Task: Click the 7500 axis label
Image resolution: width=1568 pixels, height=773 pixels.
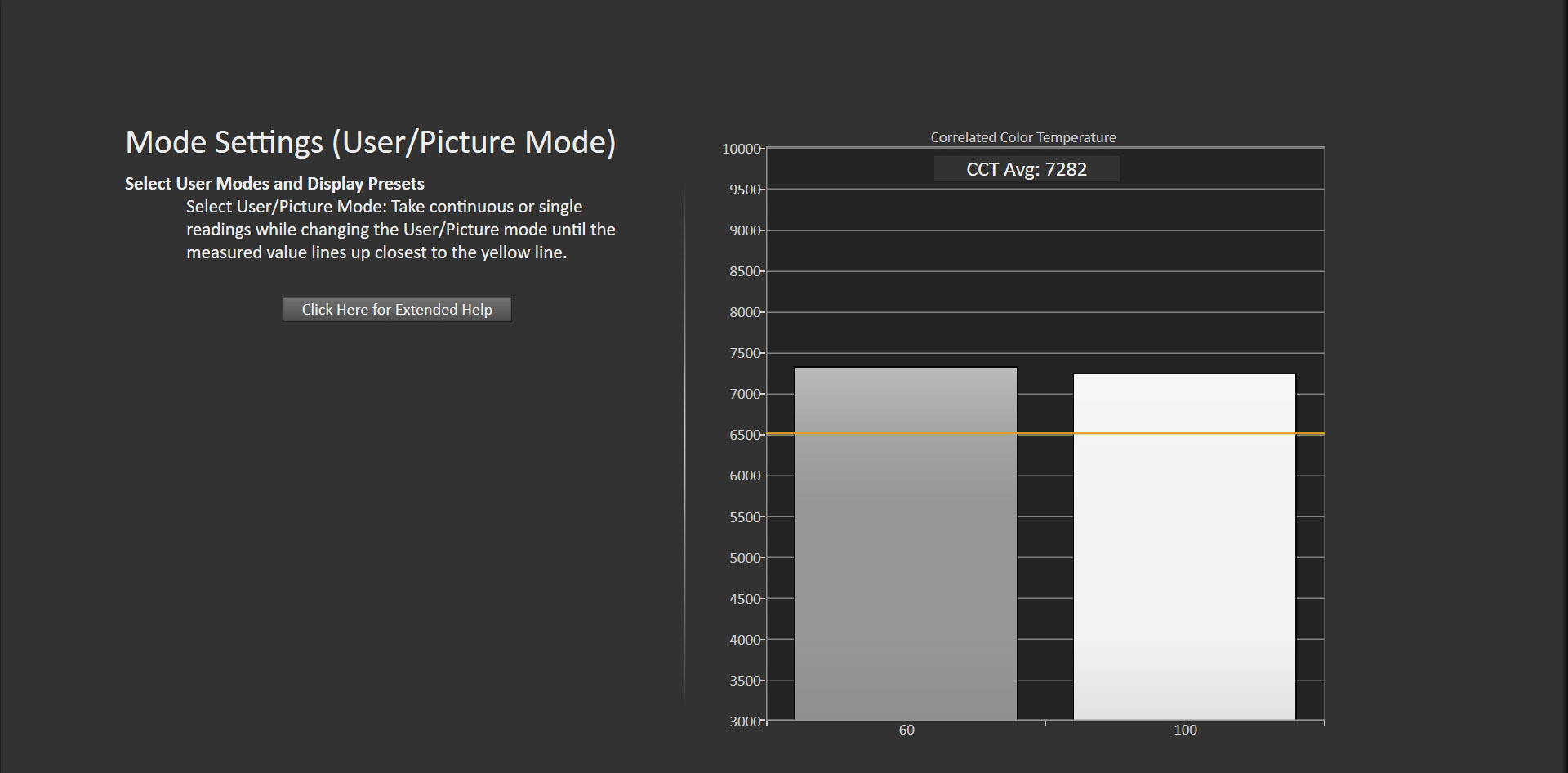Action: click(745, 353)
